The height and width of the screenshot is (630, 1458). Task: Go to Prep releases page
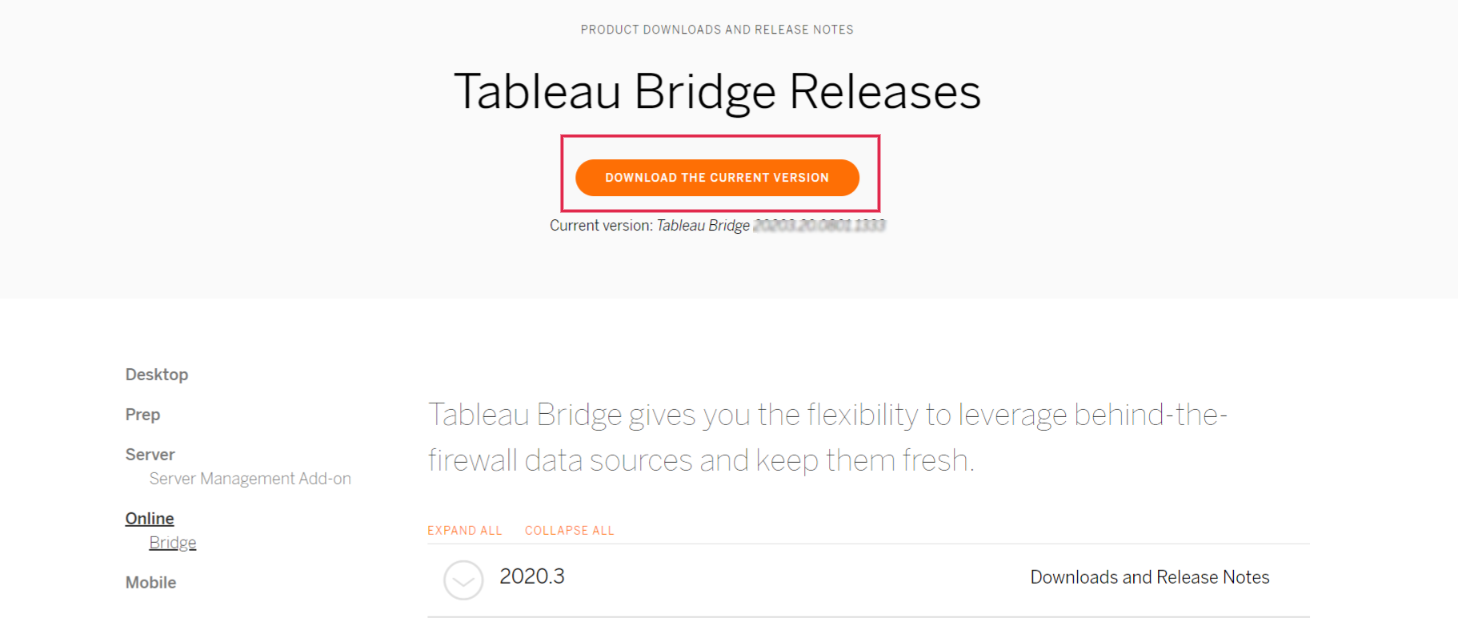click(142, 414)
